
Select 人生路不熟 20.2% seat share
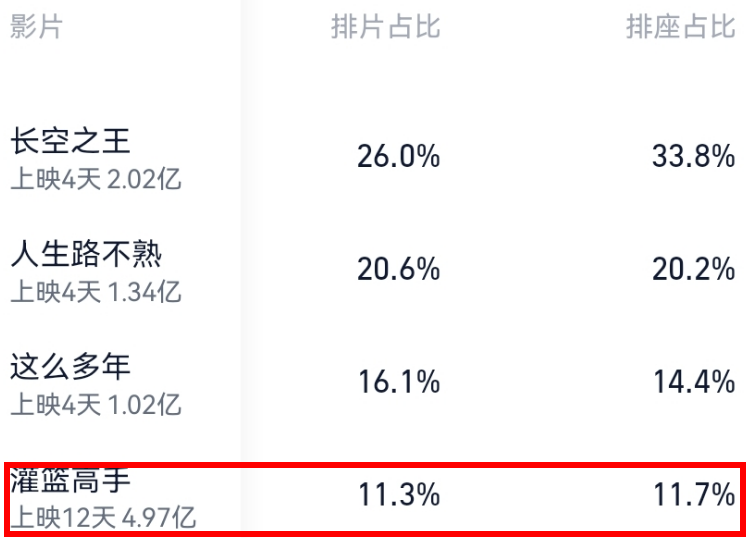pos(694,269)
